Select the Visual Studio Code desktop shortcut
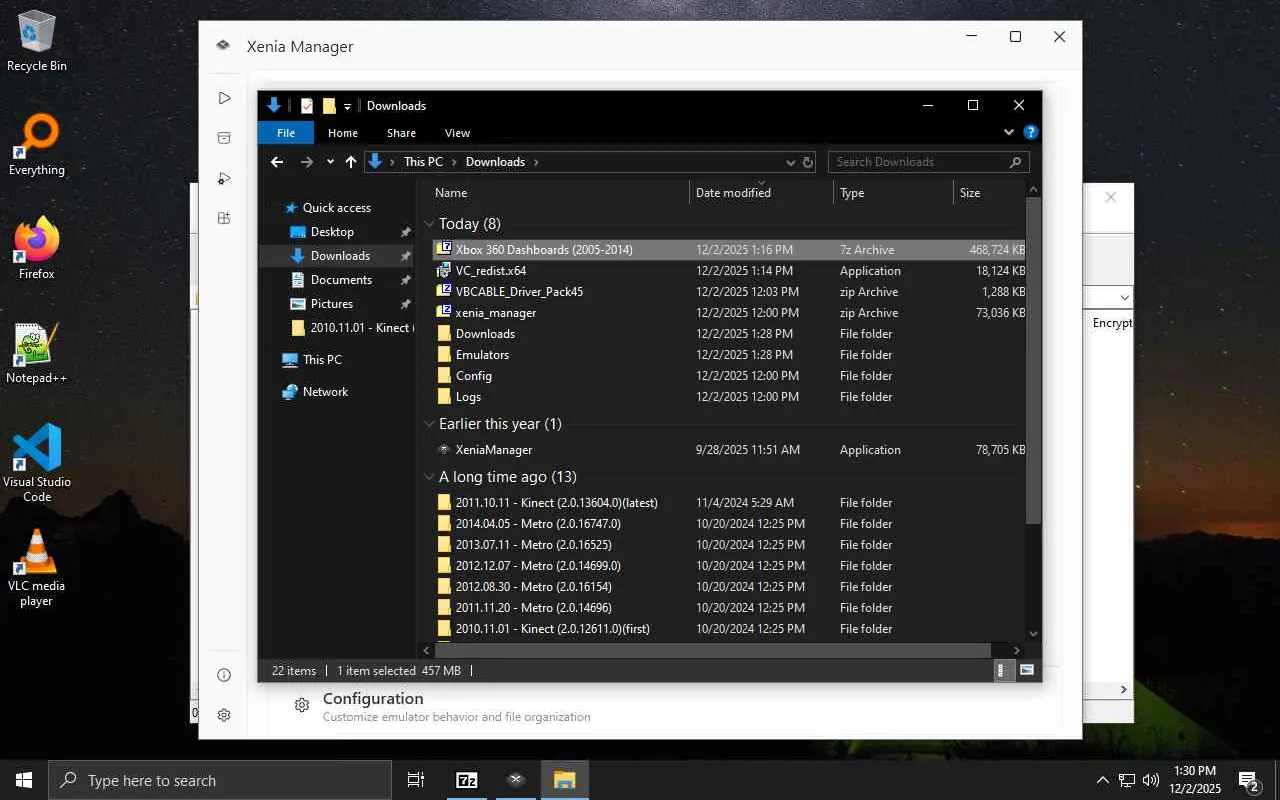 [x=37, y=463]
